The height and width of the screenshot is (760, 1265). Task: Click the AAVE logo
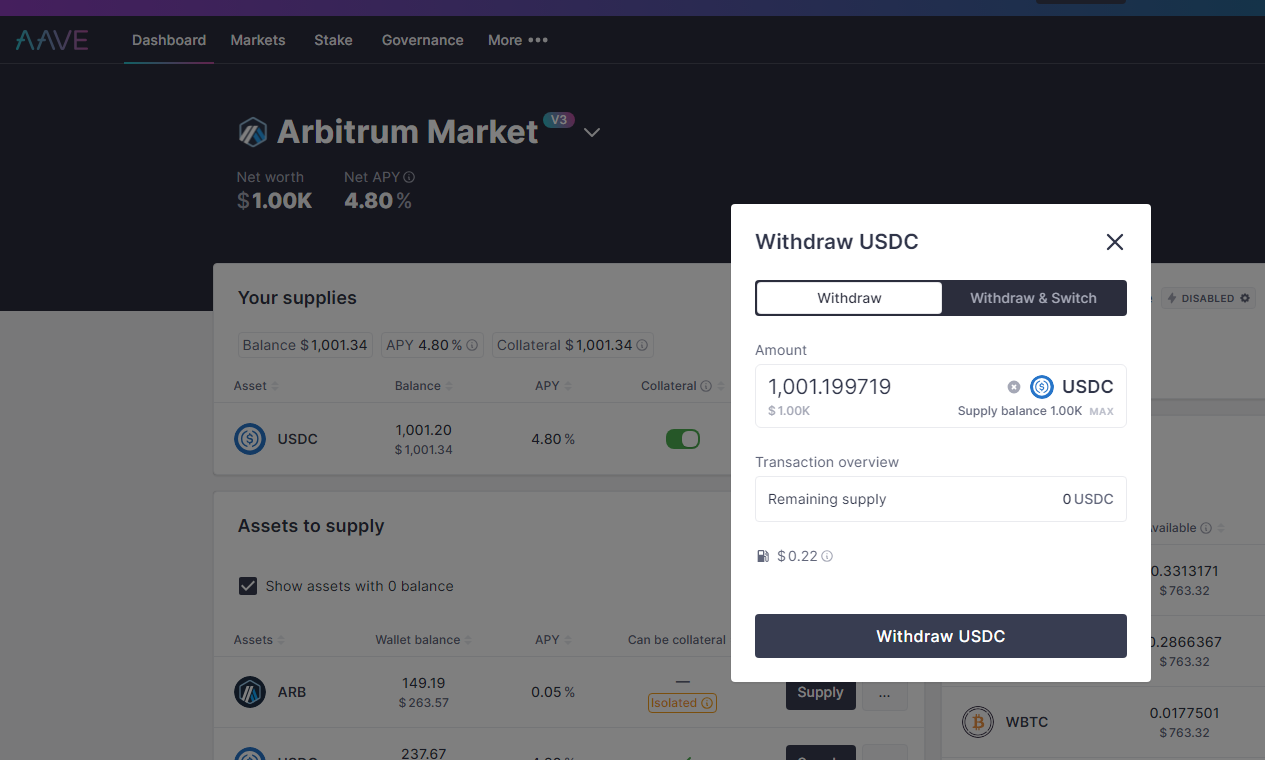(52, 40)
